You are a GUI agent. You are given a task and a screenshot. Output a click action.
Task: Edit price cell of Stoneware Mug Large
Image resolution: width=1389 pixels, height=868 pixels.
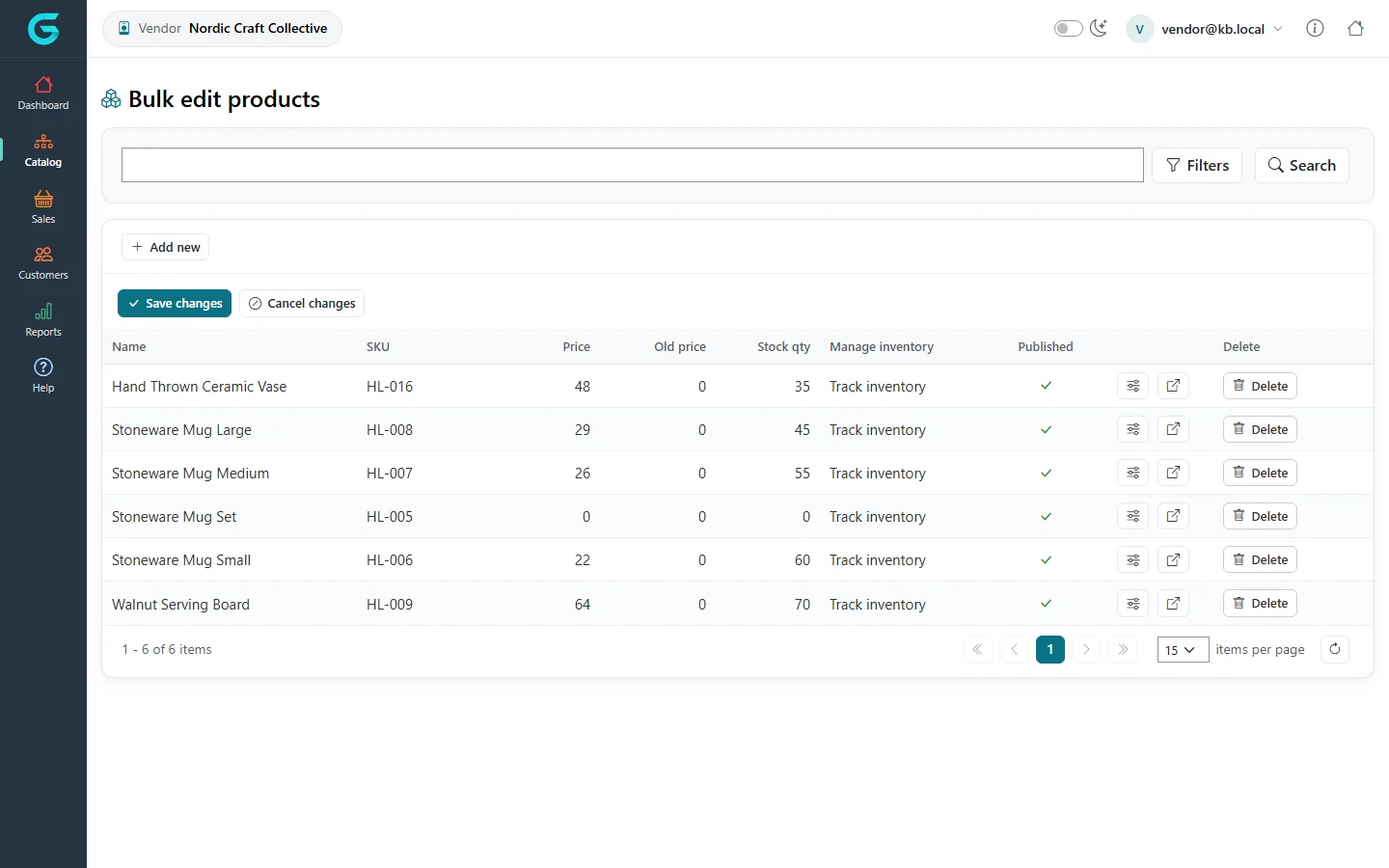583,430
